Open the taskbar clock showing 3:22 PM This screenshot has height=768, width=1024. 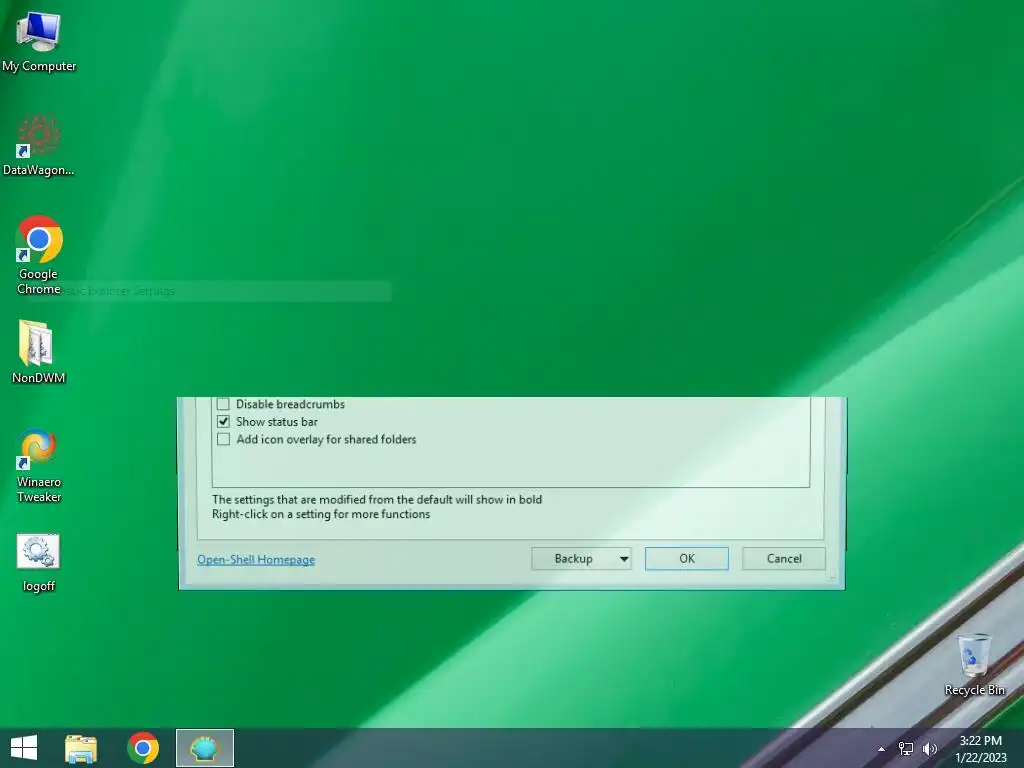coord(981,749)
